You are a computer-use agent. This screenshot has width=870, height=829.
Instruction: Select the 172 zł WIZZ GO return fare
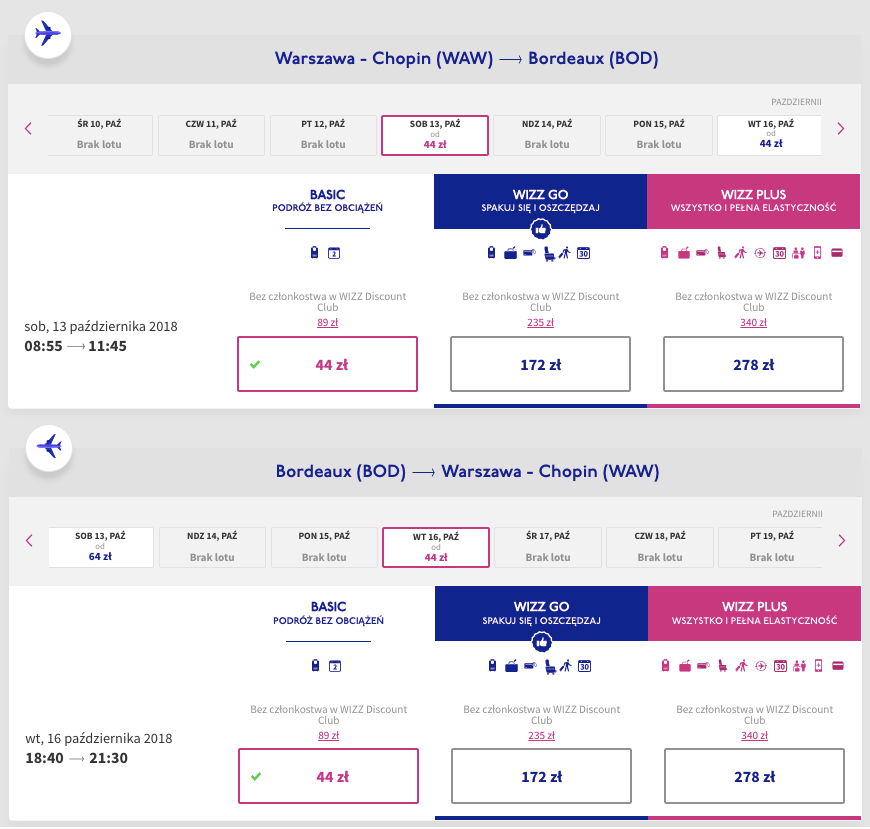(540, 776)
